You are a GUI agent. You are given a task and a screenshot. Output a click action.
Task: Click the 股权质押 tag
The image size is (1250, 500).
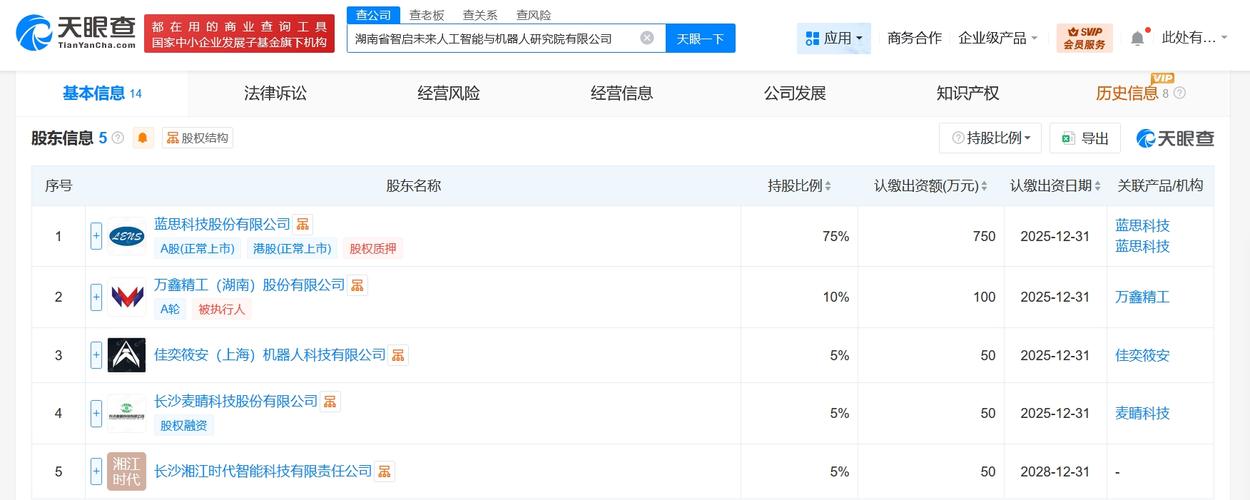(372, 249)
